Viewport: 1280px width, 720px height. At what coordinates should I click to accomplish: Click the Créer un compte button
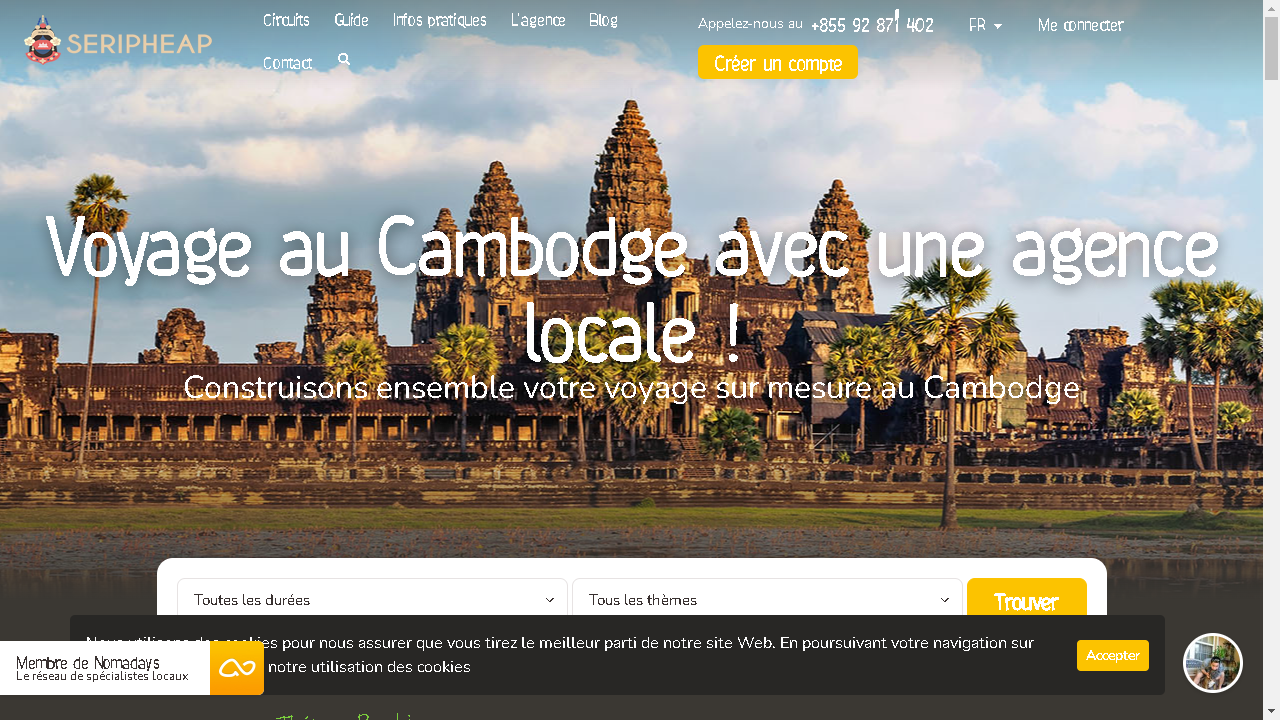pyautogui.click(x=777, y=62)
